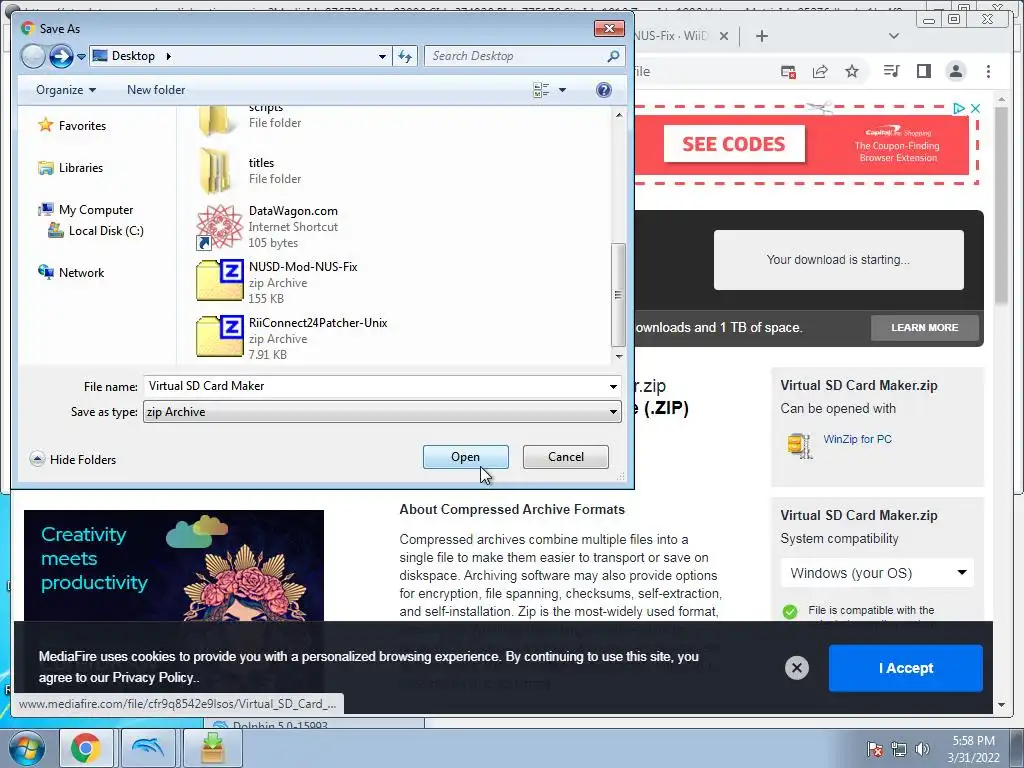Image resolution: width=1024 pixels, height=768 pixels.
Task: Click Chrome icon in taskbar
Action: [x=86, y=748]
